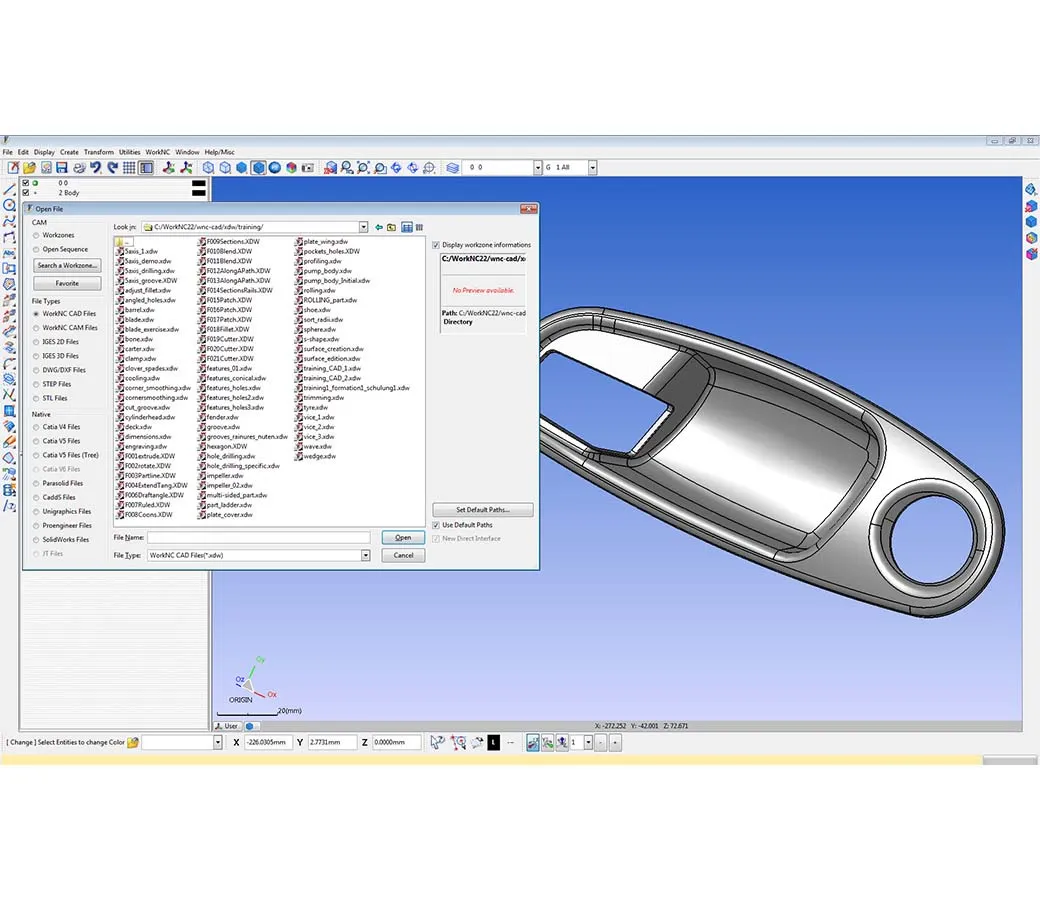
Task: Click the multicolor cube display icon
Action: 291,168
